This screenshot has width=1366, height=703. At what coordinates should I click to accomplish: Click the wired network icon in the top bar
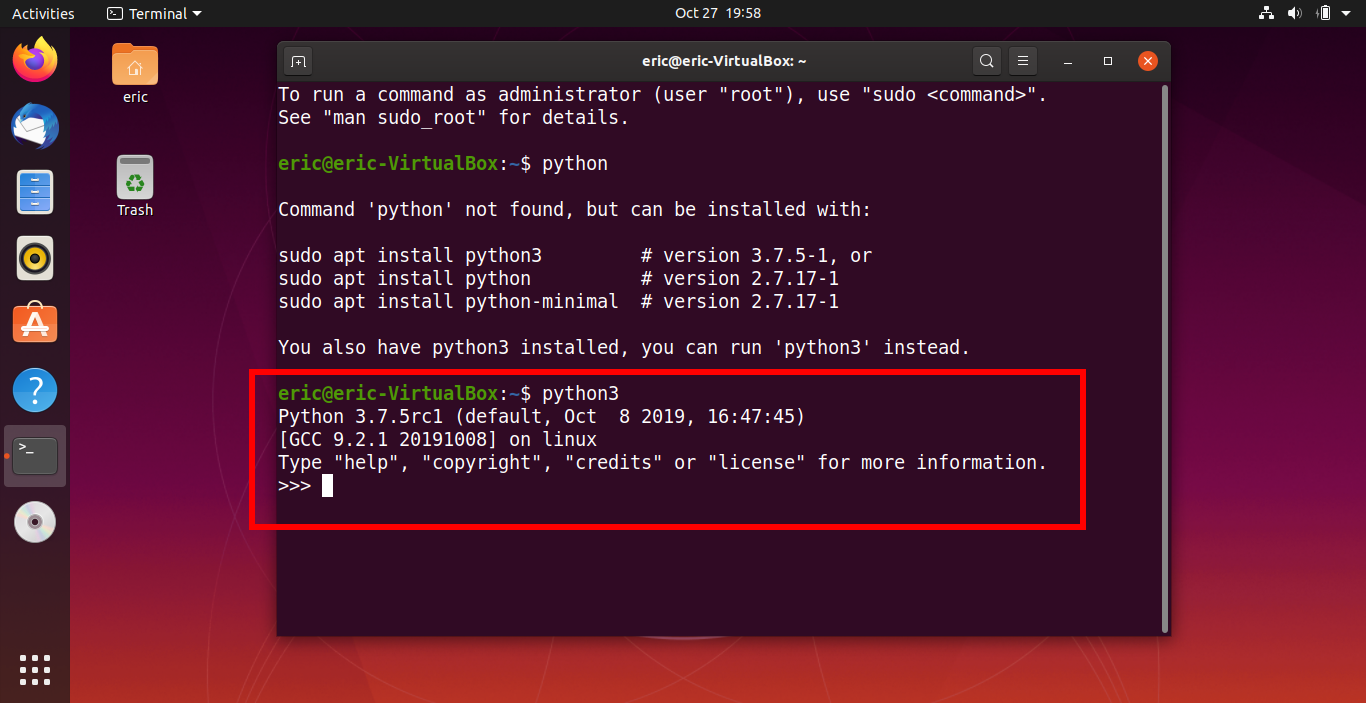[1266, 13]
